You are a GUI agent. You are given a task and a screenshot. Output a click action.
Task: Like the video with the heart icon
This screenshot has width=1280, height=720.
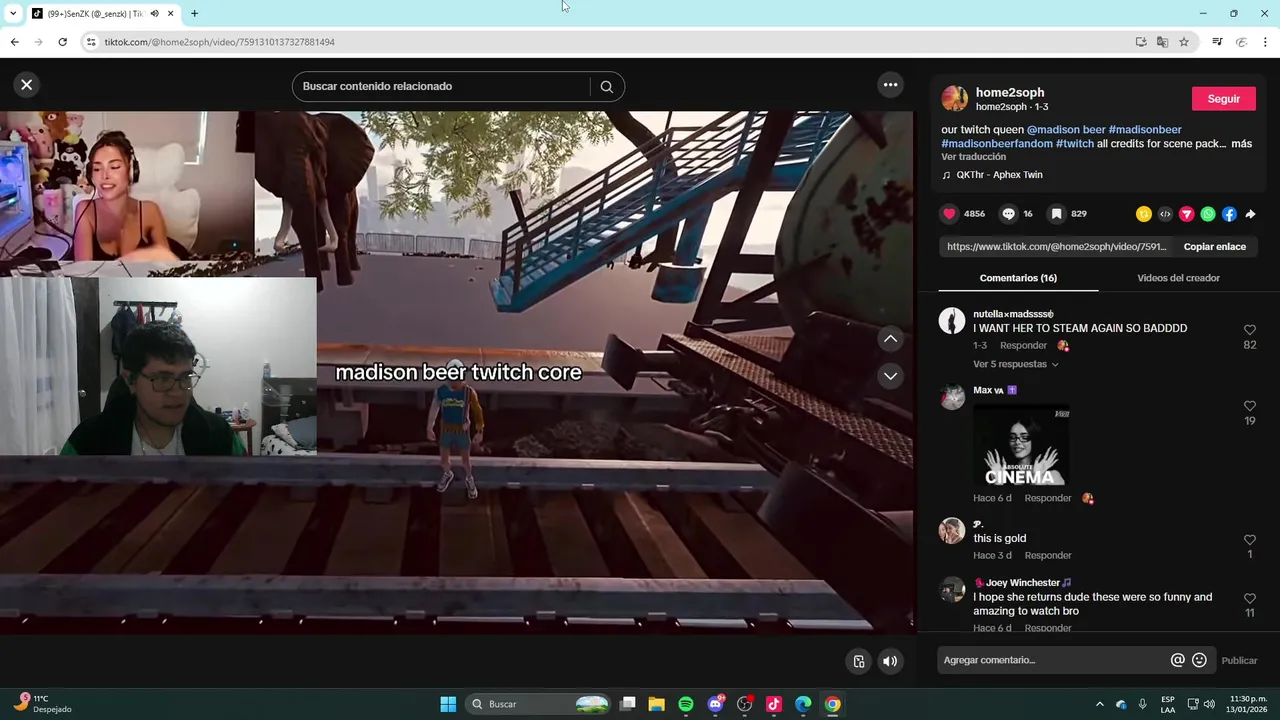[x=950, y=214]
